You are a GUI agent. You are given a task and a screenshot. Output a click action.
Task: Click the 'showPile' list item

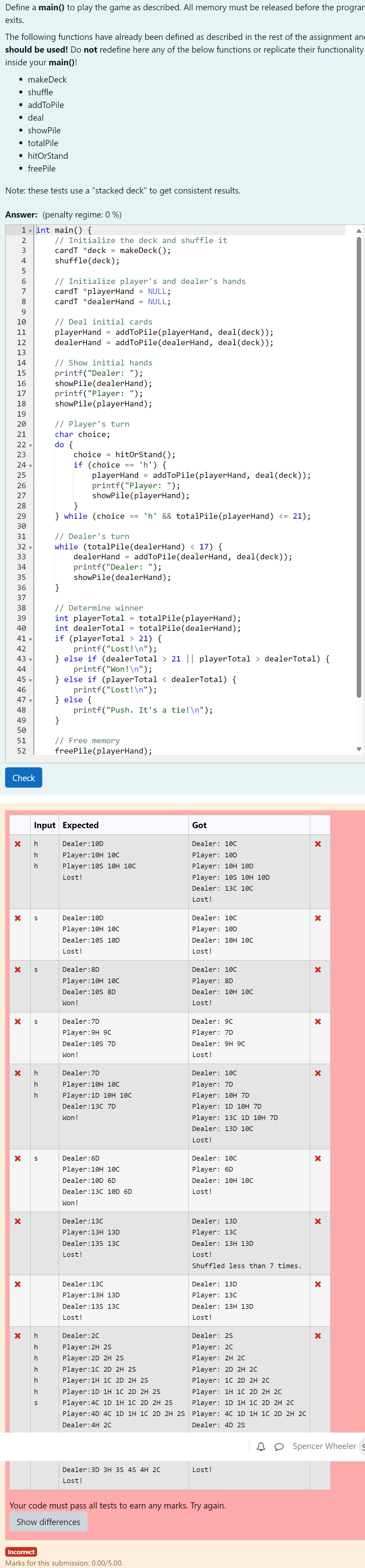[x=44, y=131]
